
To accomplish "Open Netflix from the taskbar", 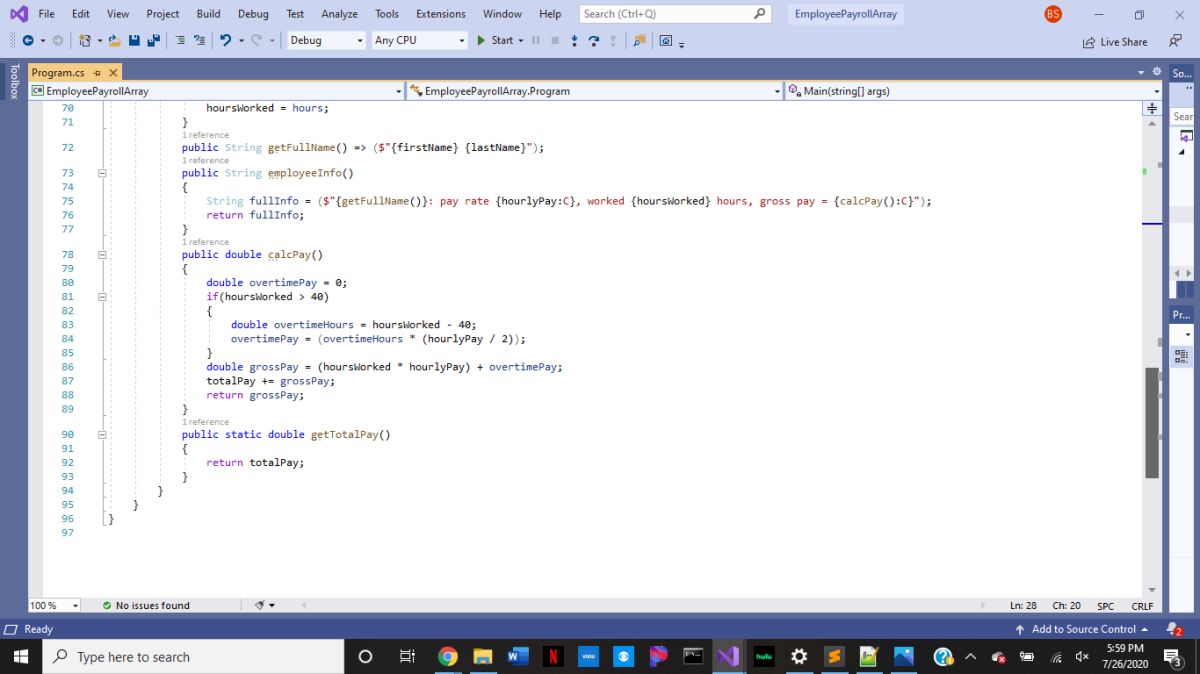I will pos(553,657).
